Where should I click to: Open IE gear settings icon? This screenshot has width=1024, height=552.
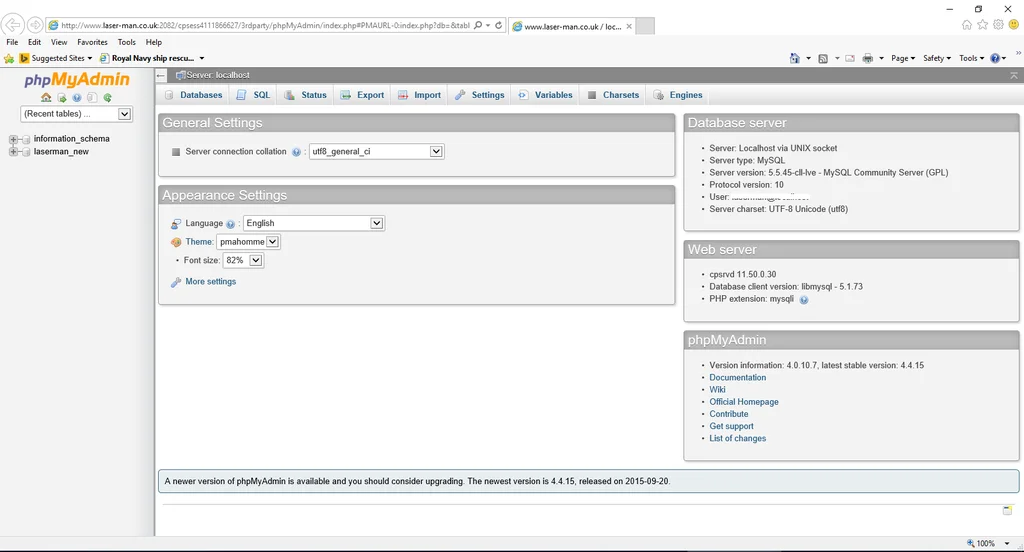point(998,25)
